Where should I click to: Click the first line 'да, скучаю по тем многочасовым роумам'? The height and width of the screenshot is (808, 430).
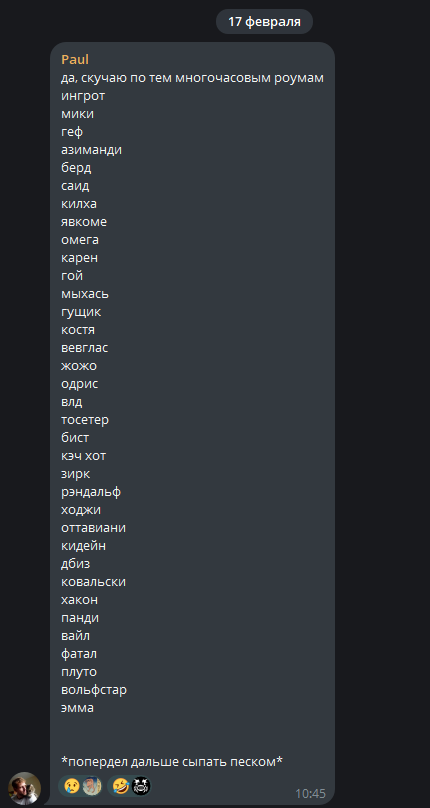192,78
